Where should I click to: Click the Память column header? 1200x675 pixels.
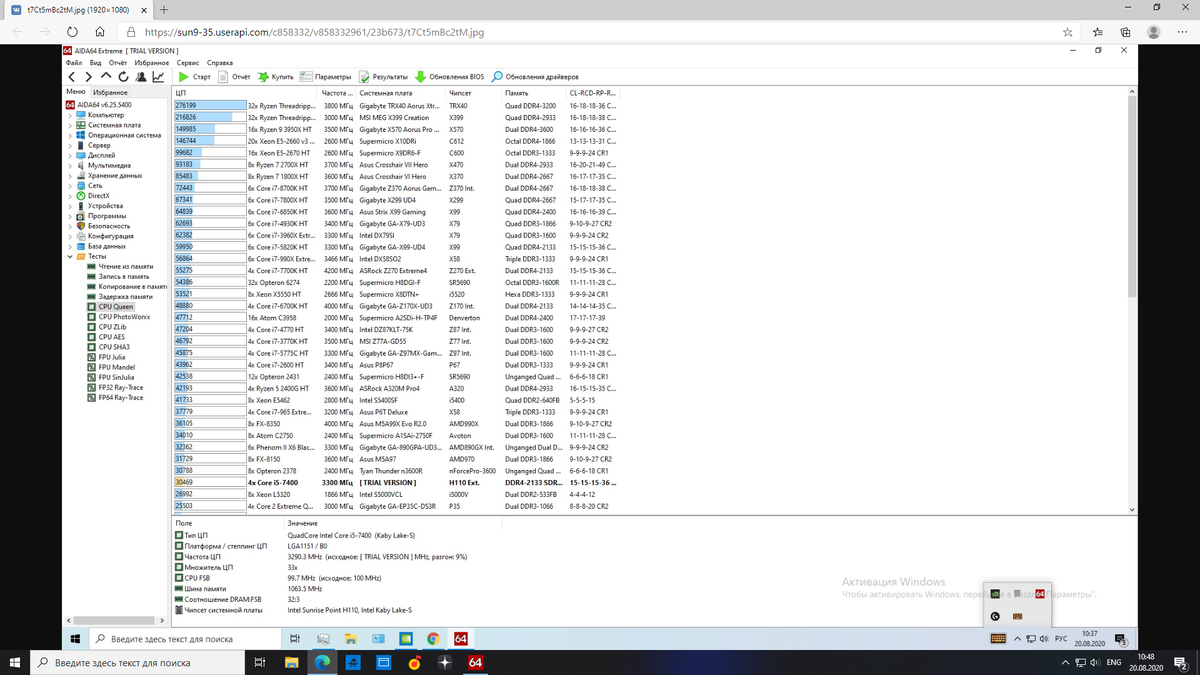[x=535, y=93]
